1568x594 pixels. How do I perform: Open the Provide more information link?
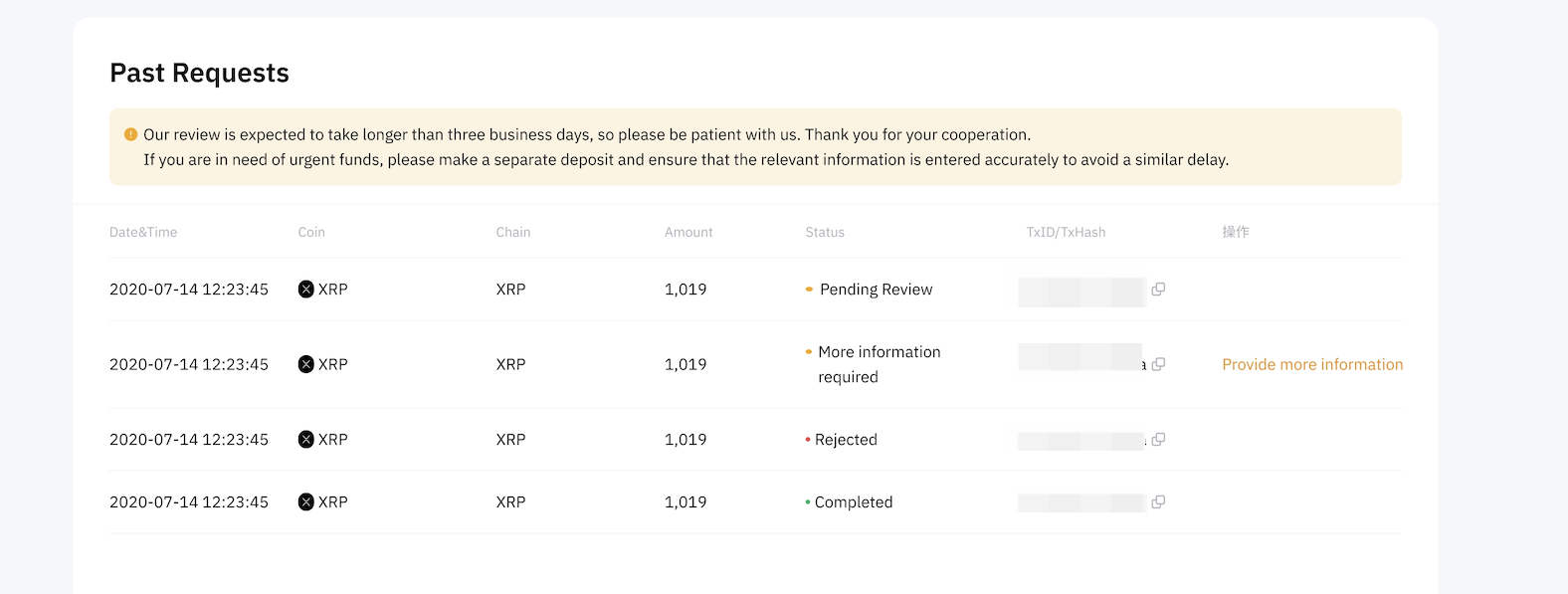coord(1311,364)
